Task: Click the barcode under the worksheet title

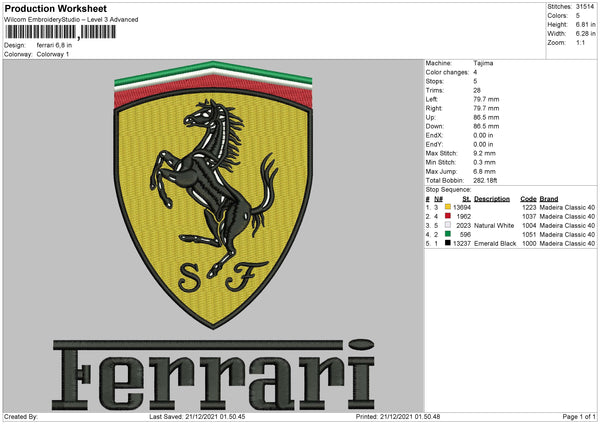Action: tap(60, 32)
